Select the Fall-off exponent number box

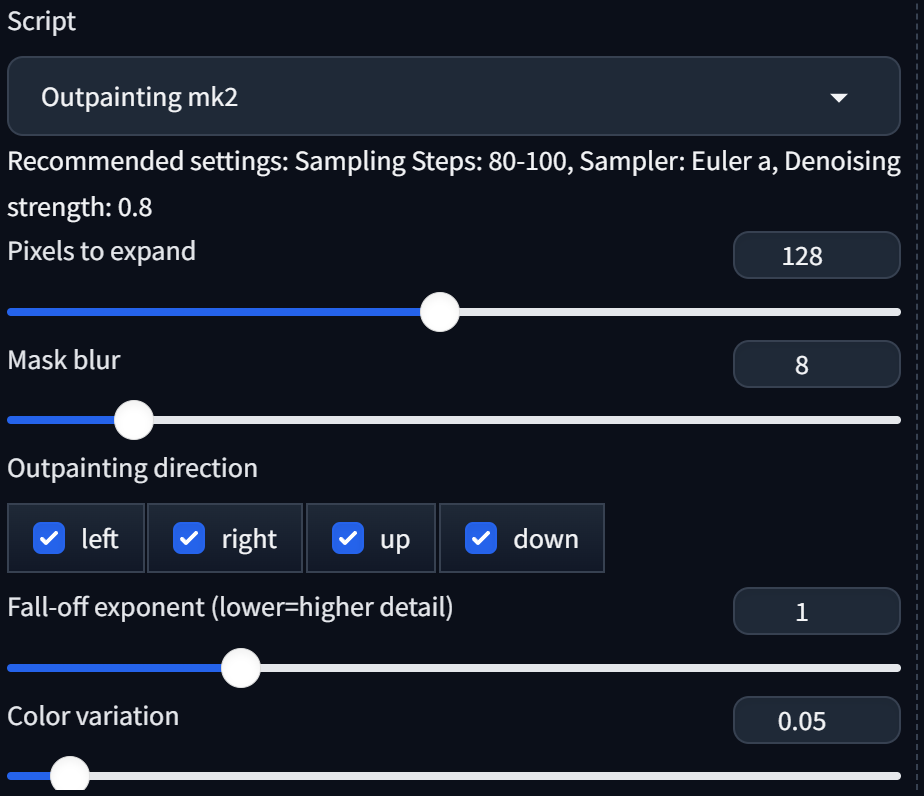coord(816,612)
